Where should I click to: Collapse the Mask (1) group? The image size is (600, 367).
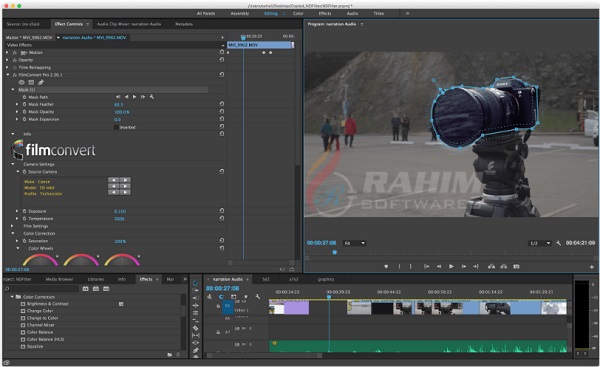tap(13, 90)
